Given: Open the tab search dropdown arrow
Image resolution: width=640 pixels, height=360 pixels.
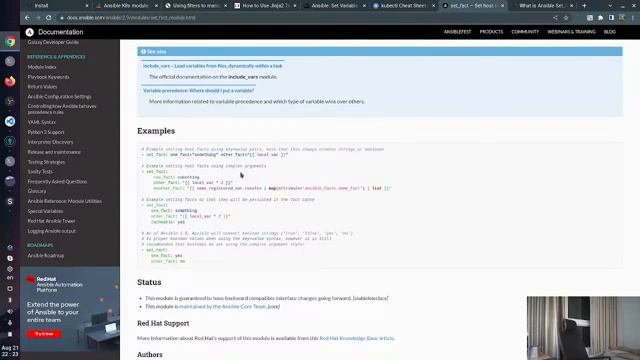Looking at the screenshot, I should coord(610,6).
